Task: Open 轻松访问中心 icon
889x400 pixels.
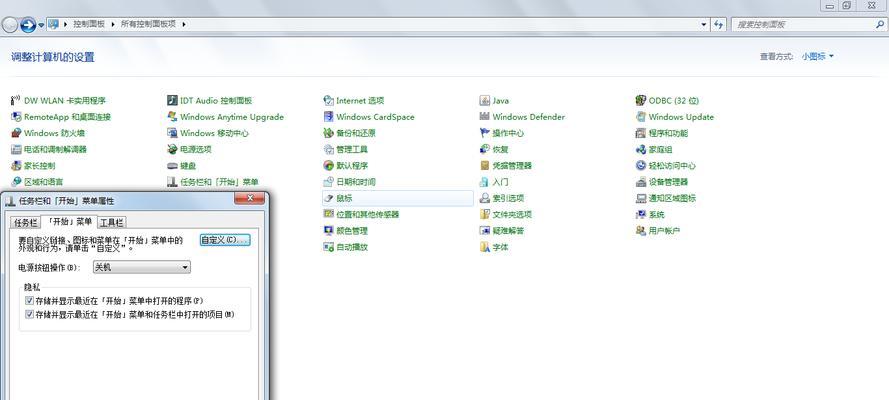Action: (641, 166)
